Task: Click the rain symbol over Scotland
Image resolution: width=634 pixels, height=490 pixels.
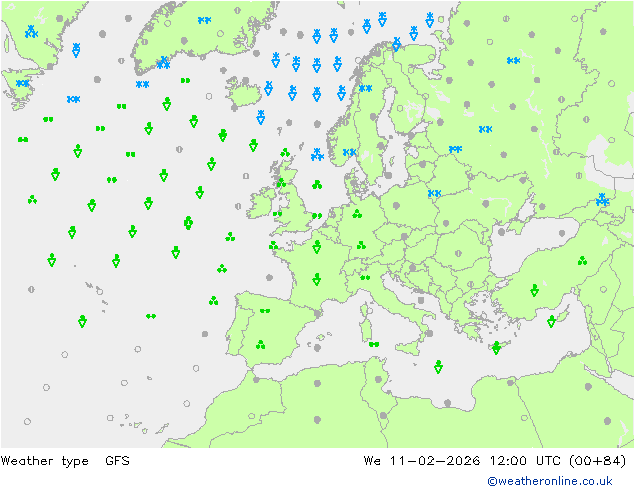Action: click(281, 183)
